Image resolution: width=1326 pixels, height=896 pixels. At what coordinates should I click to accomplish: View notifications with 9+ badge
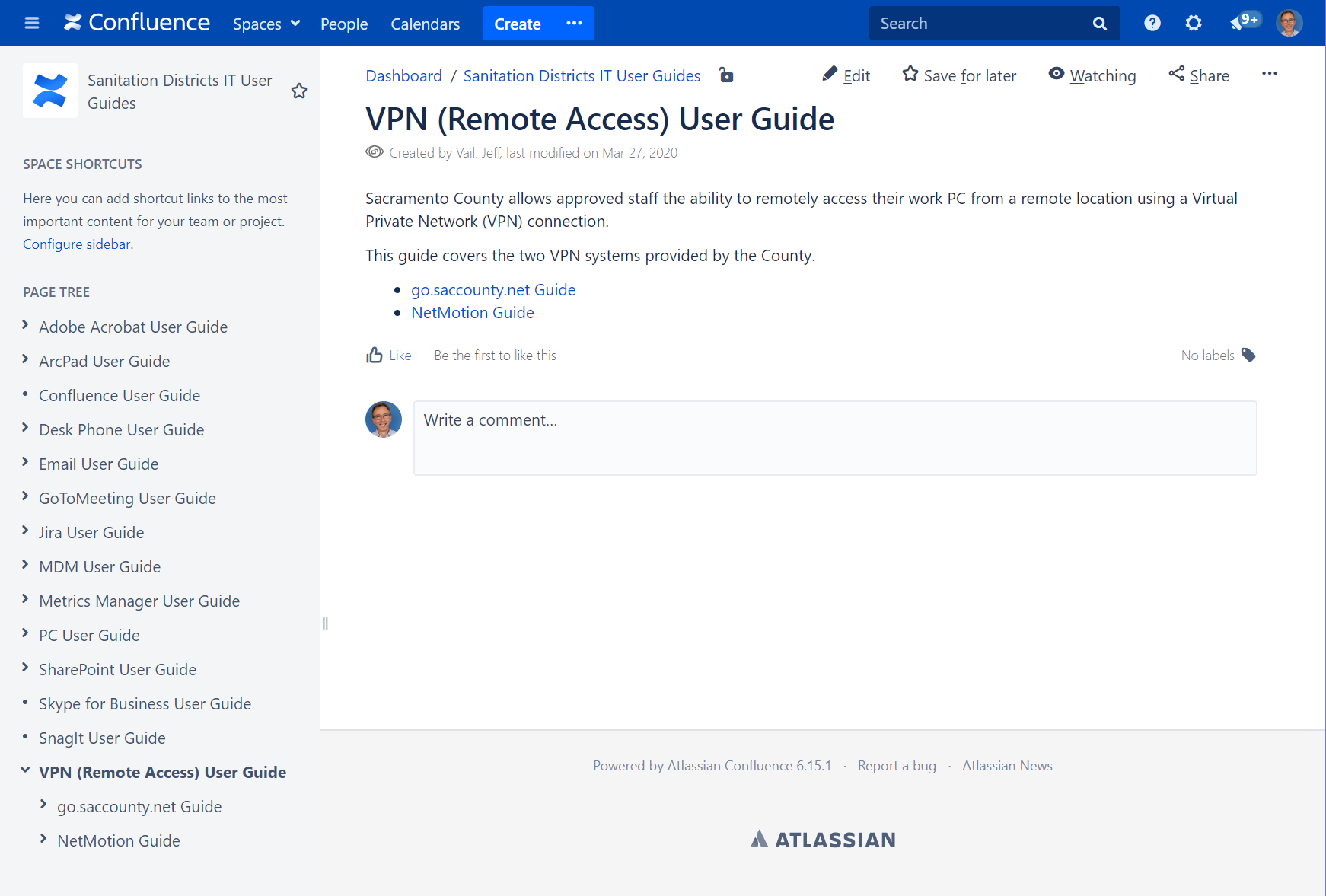(1245, 21)
